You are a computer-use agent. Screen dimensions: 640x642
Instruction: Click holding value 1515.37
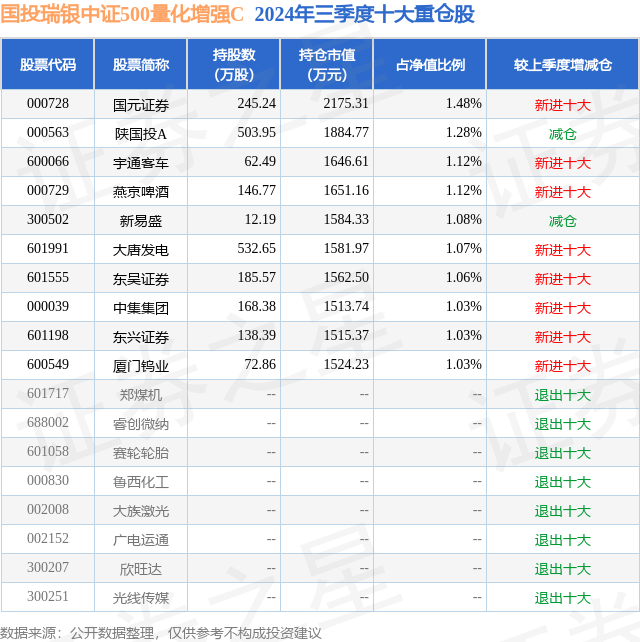346,336
